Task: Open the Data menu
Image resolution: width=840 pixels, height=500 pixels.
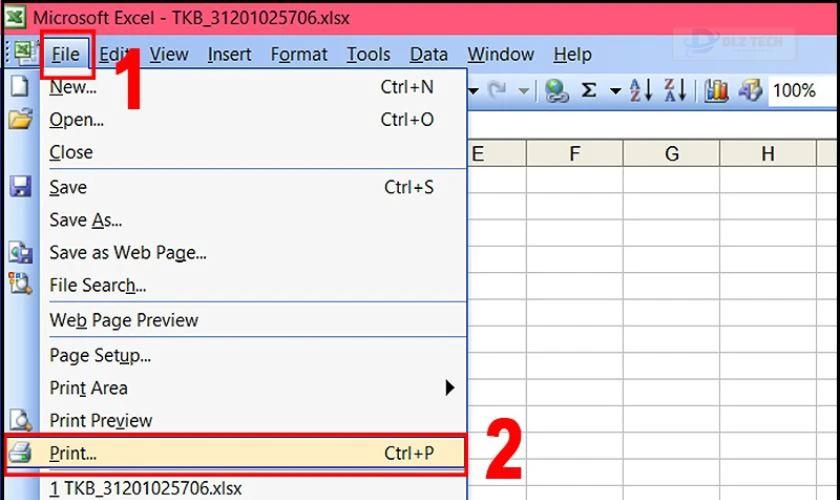Action: click(x=429, y=54)
